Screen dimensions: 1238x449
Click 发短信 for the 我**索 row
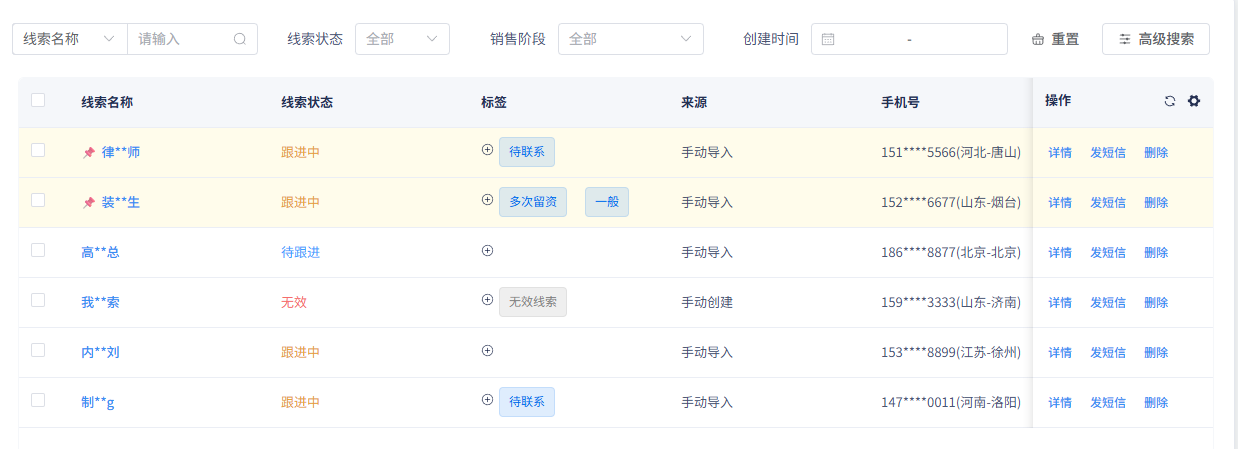pos(1108,302)
